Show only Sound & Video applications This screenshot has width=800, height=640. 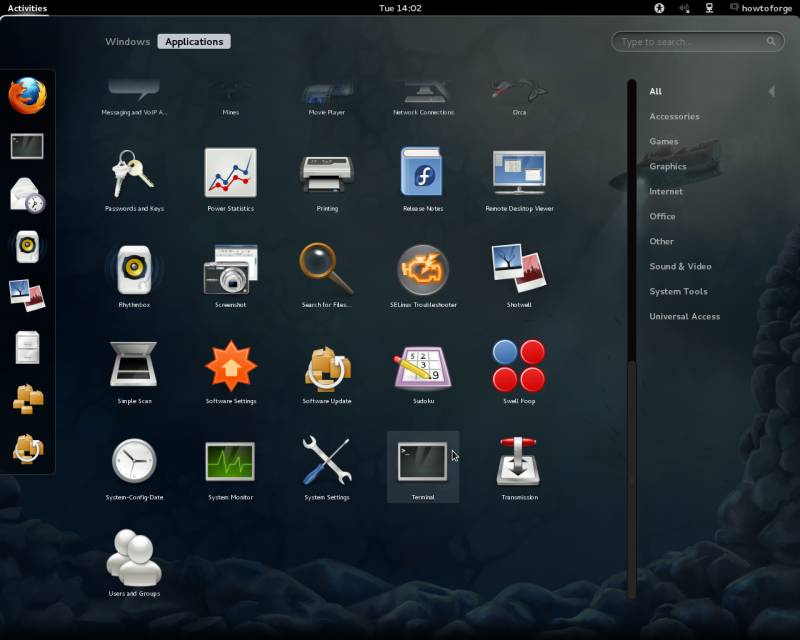(x=680, y=266)
